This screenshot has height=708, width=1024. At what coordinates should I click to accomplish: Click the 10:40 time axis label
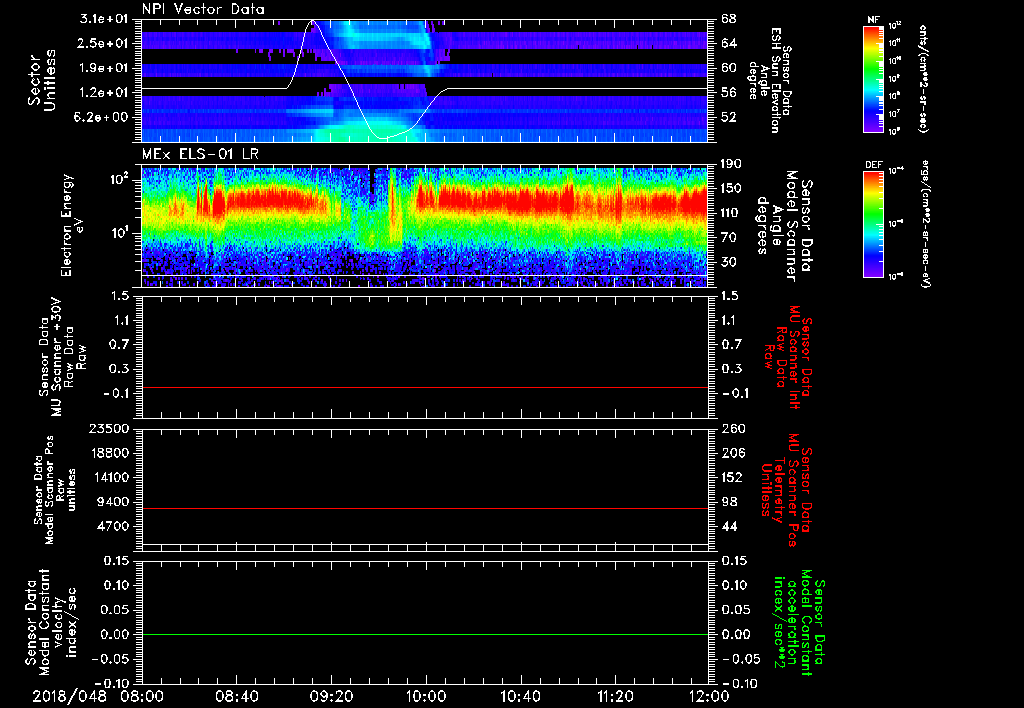tap(521, 695)
